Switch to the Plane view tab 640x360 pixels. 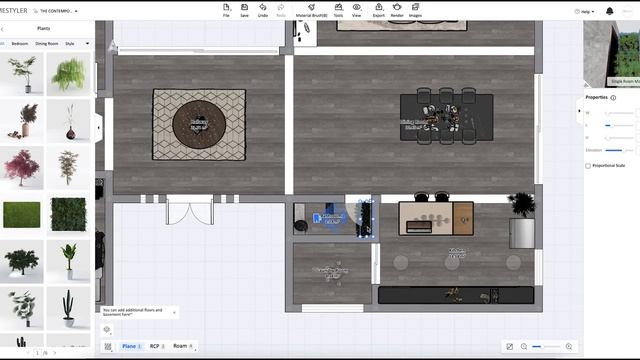(x=131, y=346)
